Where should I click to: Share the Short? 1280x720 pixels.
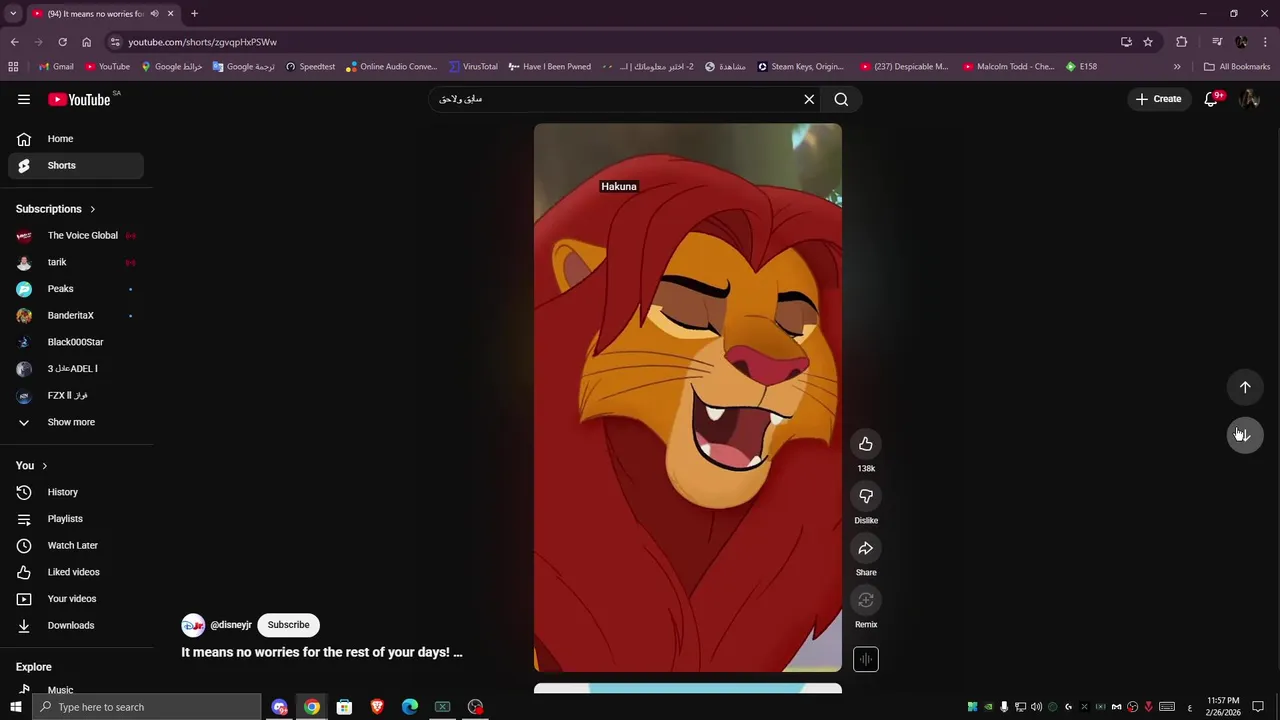pos(866,548)
